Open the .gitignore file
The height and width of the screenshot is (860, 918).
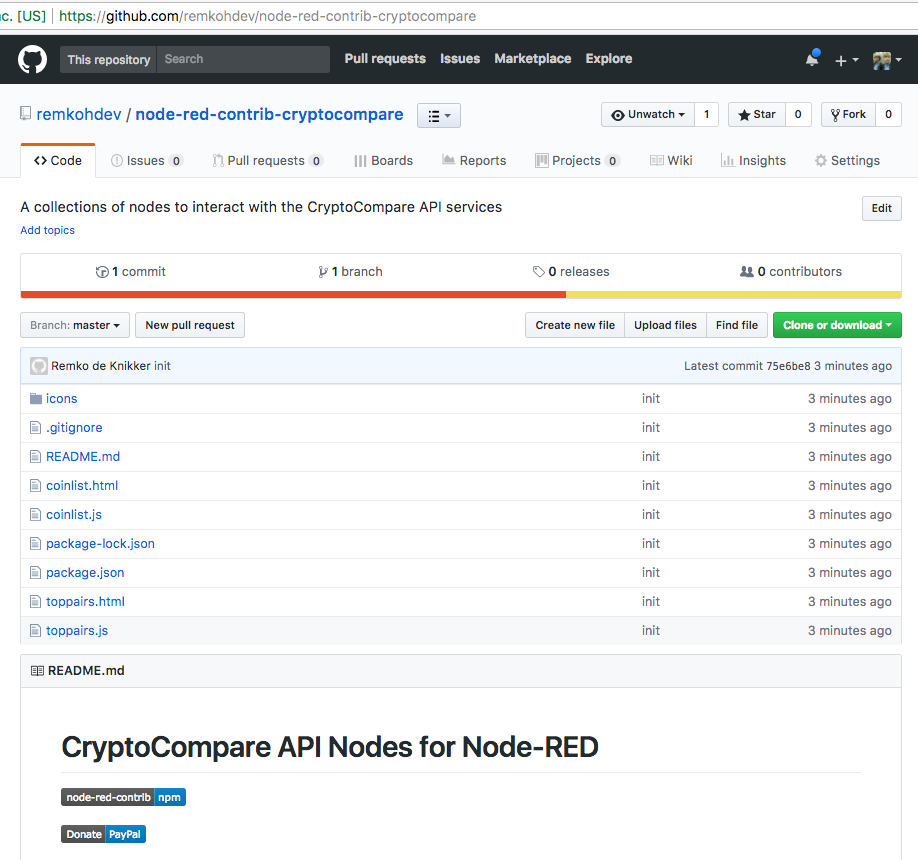point(74,428)
